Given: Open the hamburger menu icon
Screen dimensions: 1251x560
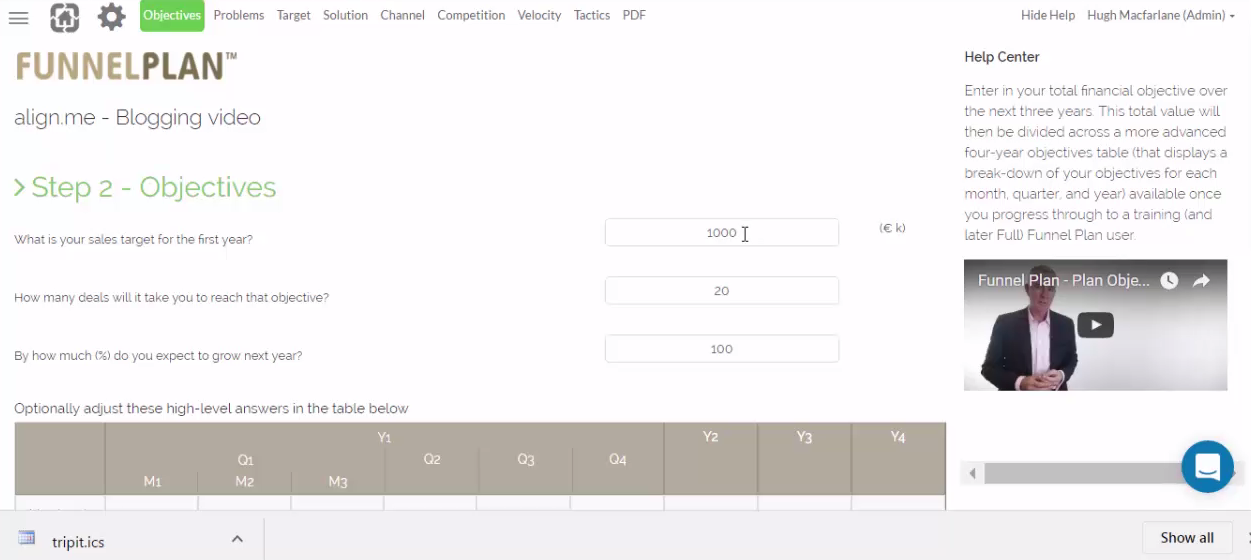Looking at the screenshot, I should pyautogui.click(x=18, y=17).
